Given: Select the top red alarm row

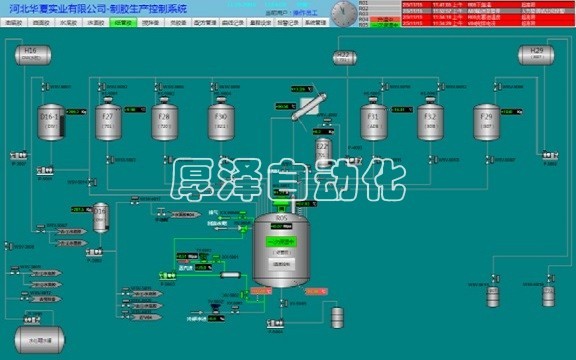Looking at the screenshot, I should coord(489,5).
